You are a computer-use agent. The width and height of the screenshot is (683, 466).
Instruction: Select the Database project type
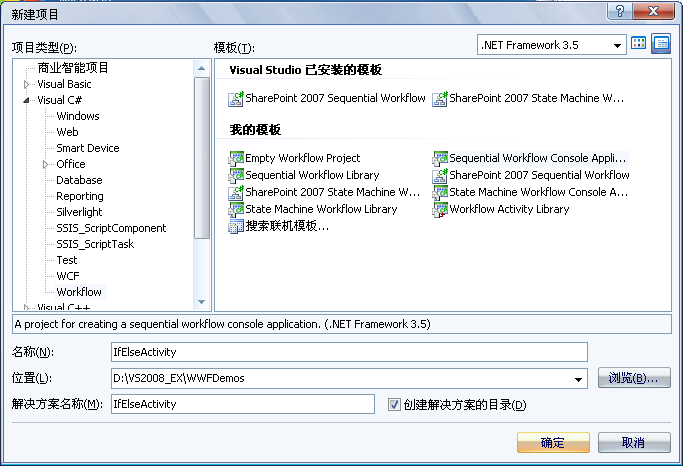(x=79, y=180)
